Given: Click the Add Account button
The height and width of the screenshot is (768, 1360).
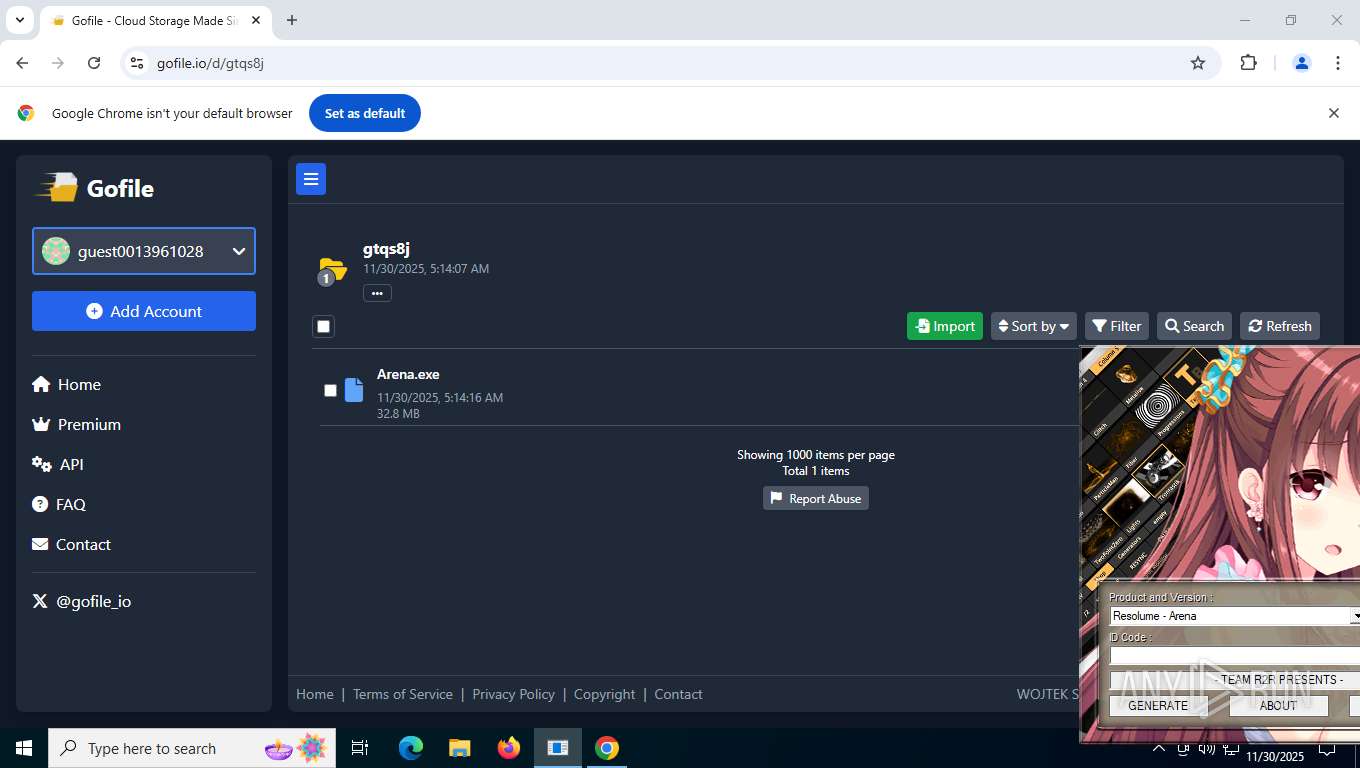Looking at the screenshot, I should pos(144,311).
